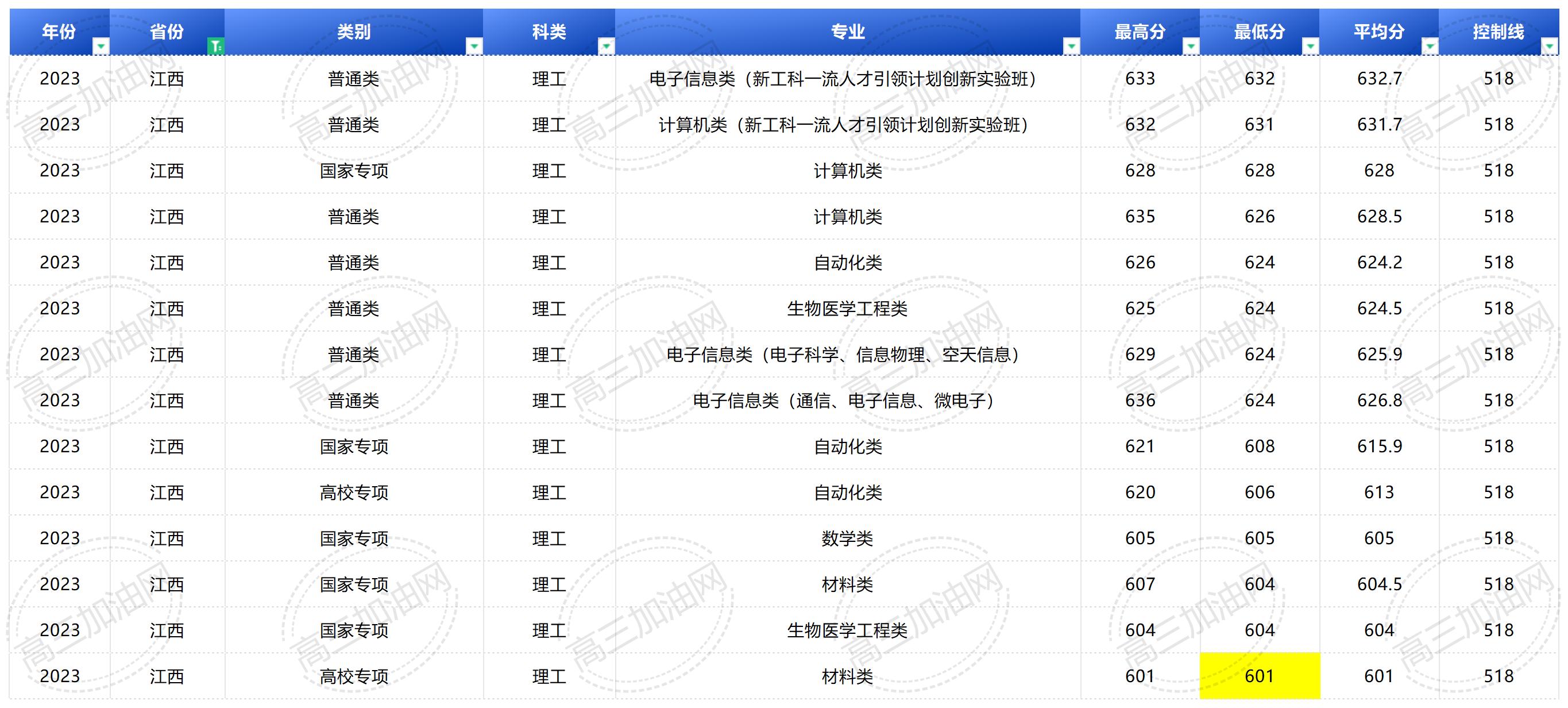Open the 类别 column filter dropdown

474,47
